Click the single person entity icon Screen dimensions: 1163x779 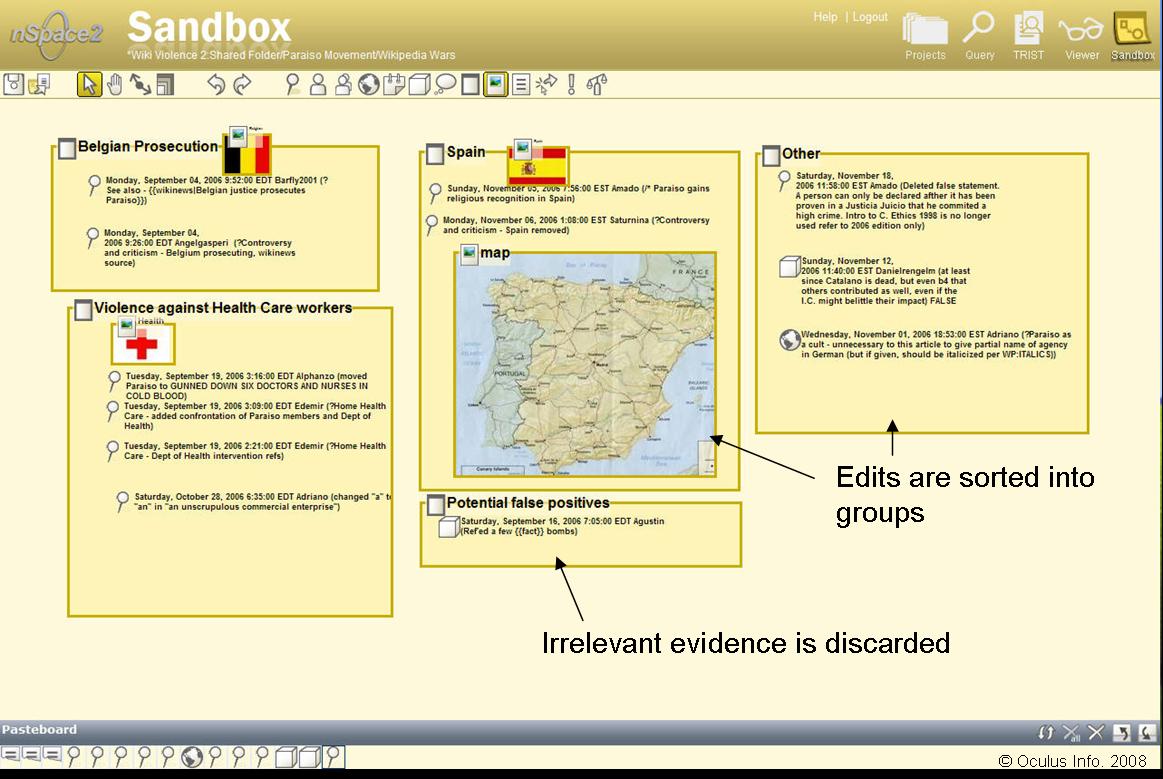tap(318, 85)
